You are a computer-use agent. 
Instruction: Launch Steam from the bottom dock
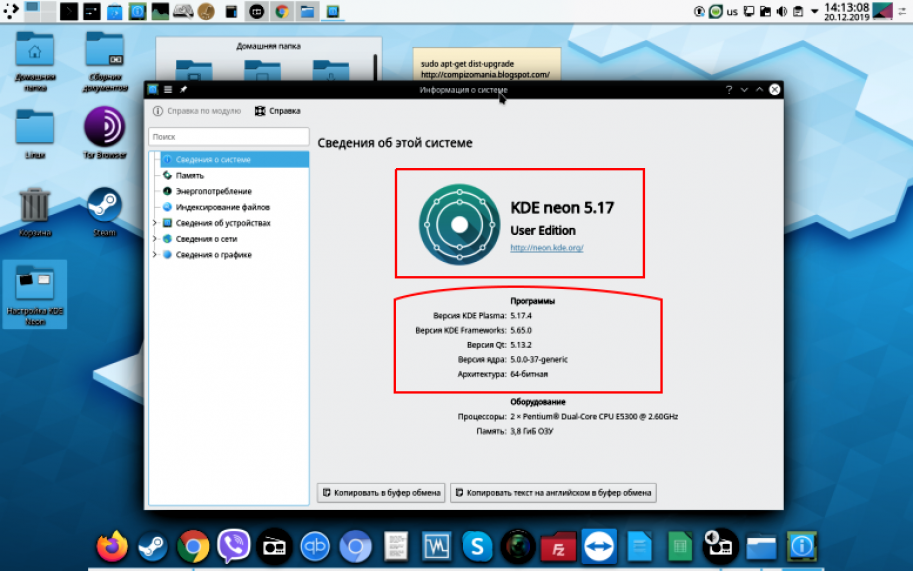point(153,547)
